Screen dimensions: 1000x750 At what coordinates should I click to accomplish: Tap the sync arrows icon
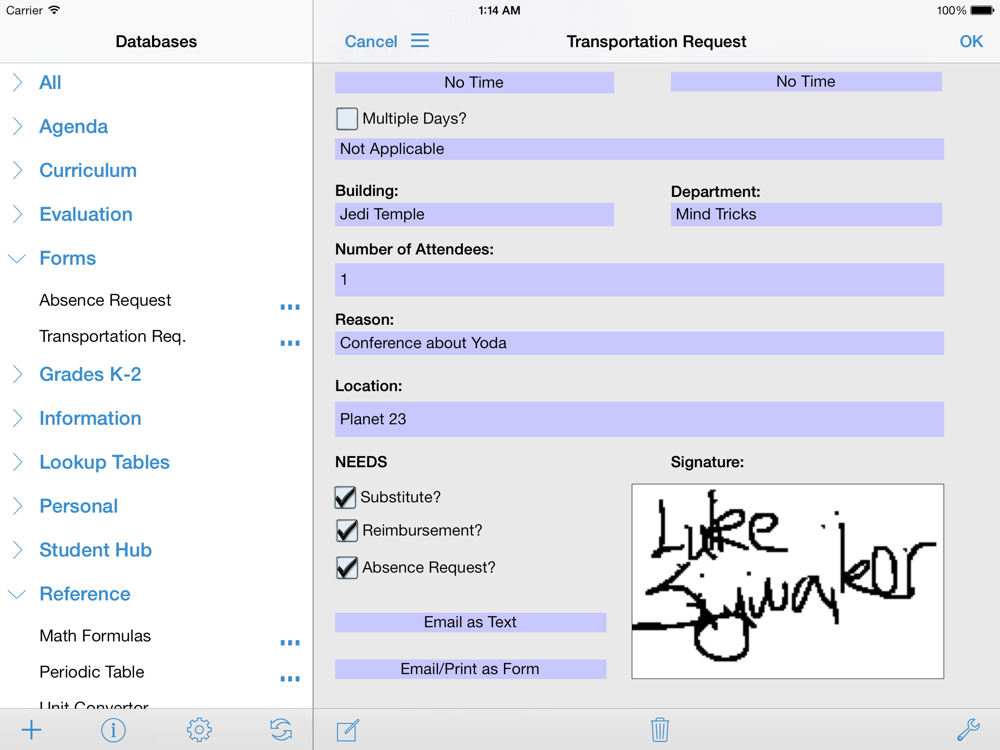(281, 729)
